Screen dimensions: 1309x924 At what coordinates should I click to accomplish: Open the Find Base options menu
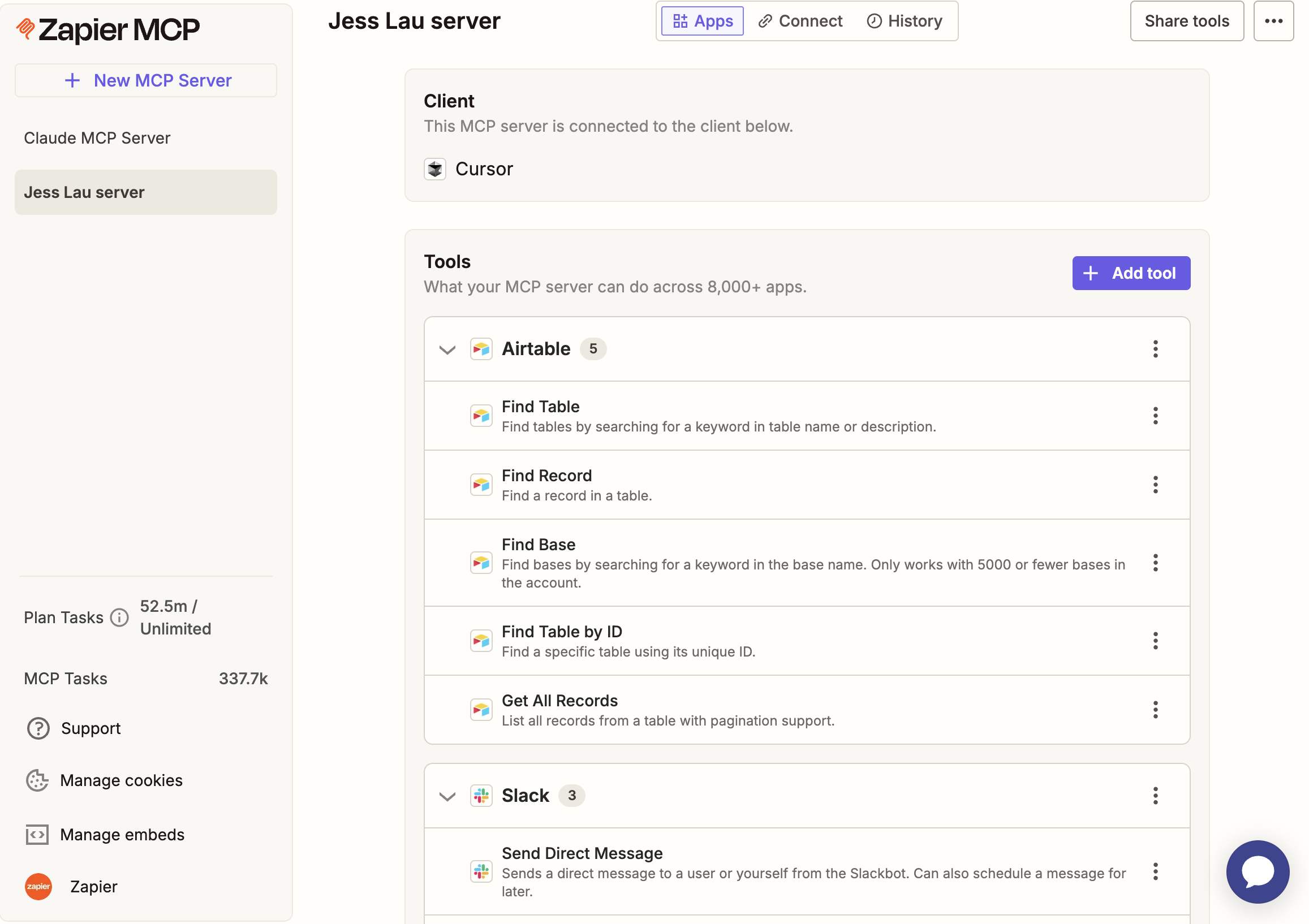point(1155,563)
